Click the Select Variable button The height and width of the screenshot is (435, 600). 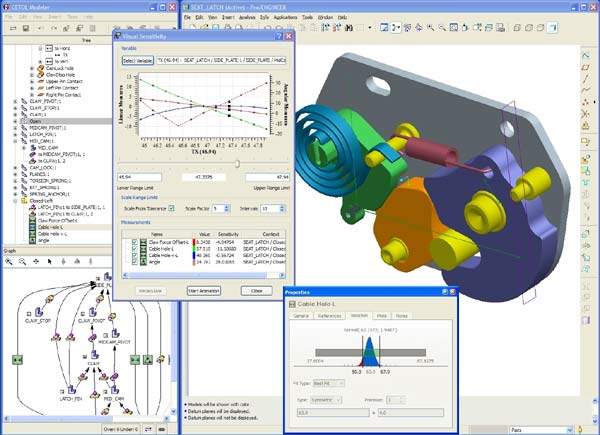tap(137, 61)
